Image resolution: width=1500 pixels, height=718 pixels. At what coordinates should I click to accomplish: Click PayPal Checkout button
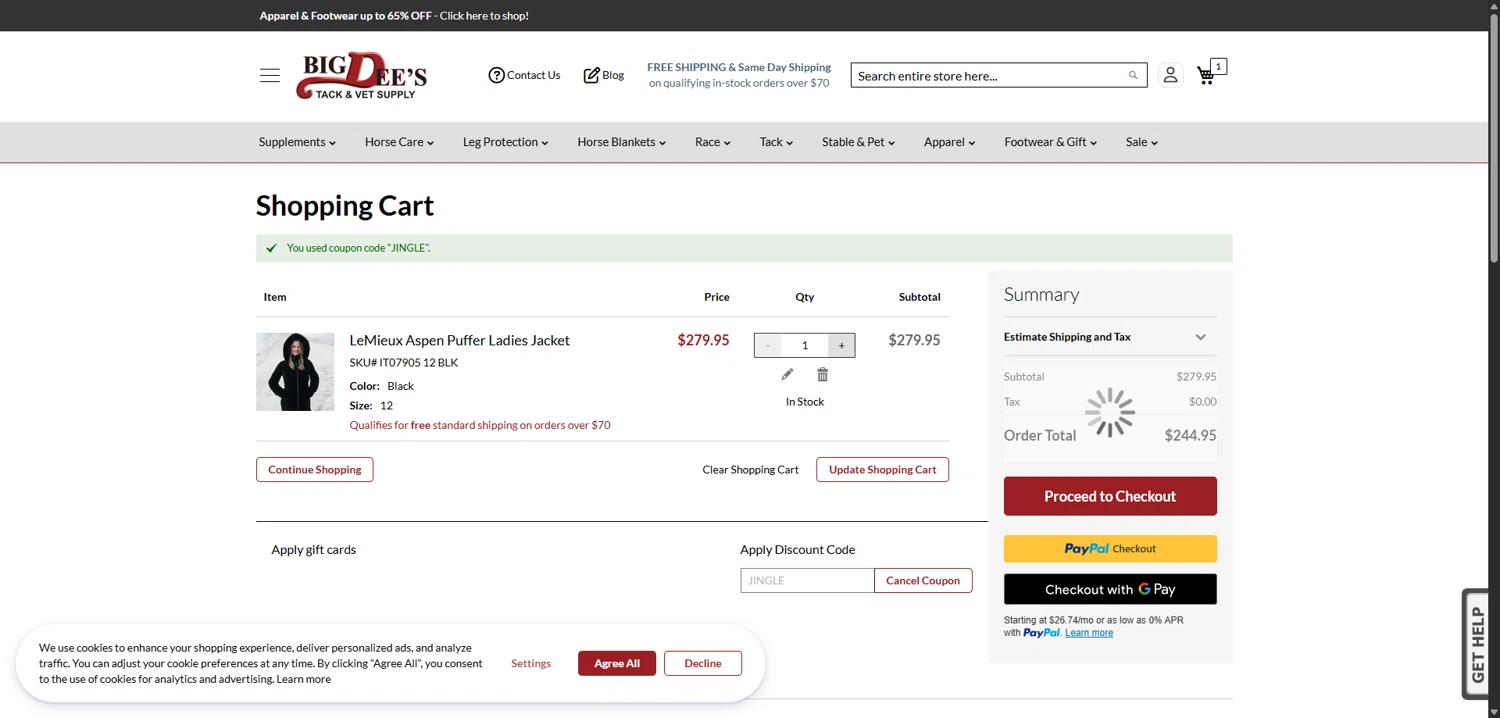(x=1110, y=549)
